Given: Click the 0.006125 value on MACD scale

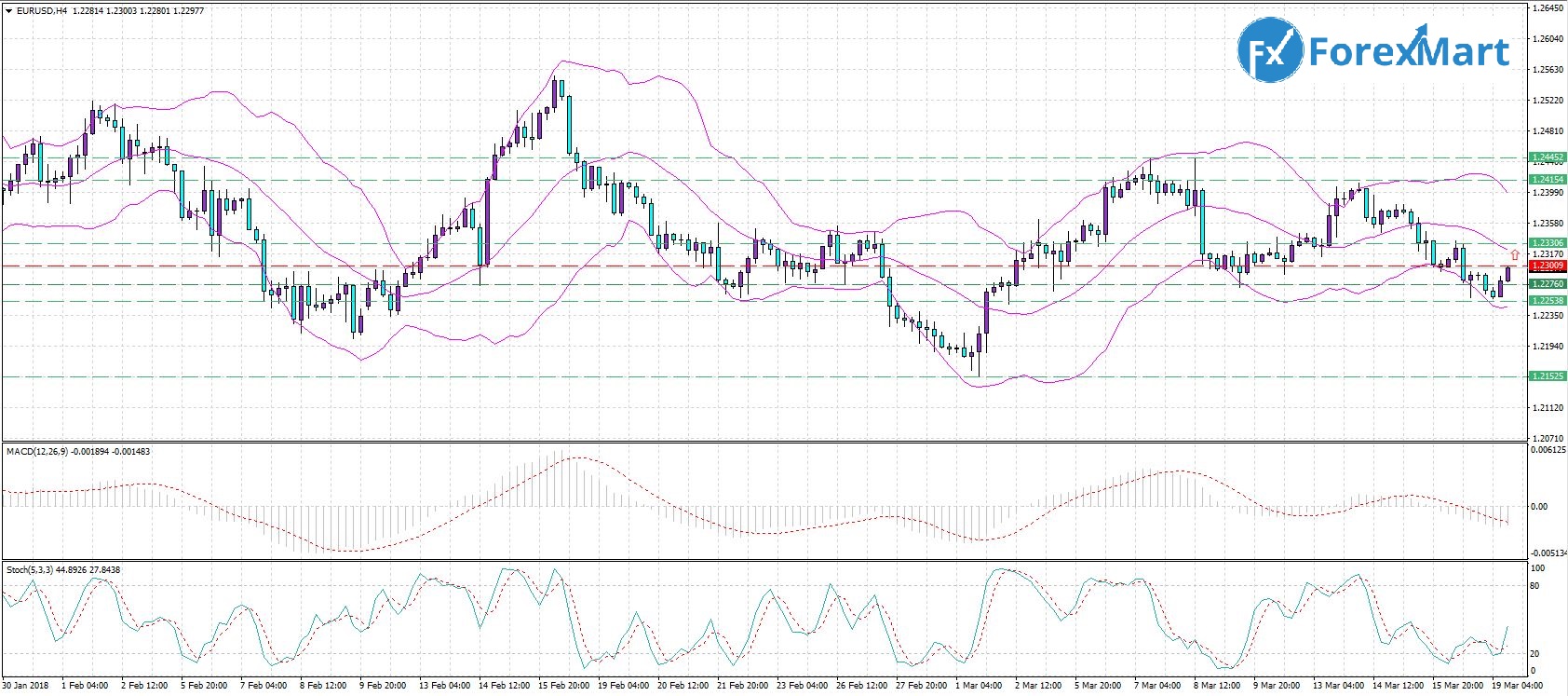Looking at the screenshot, I should point(1549,450).
